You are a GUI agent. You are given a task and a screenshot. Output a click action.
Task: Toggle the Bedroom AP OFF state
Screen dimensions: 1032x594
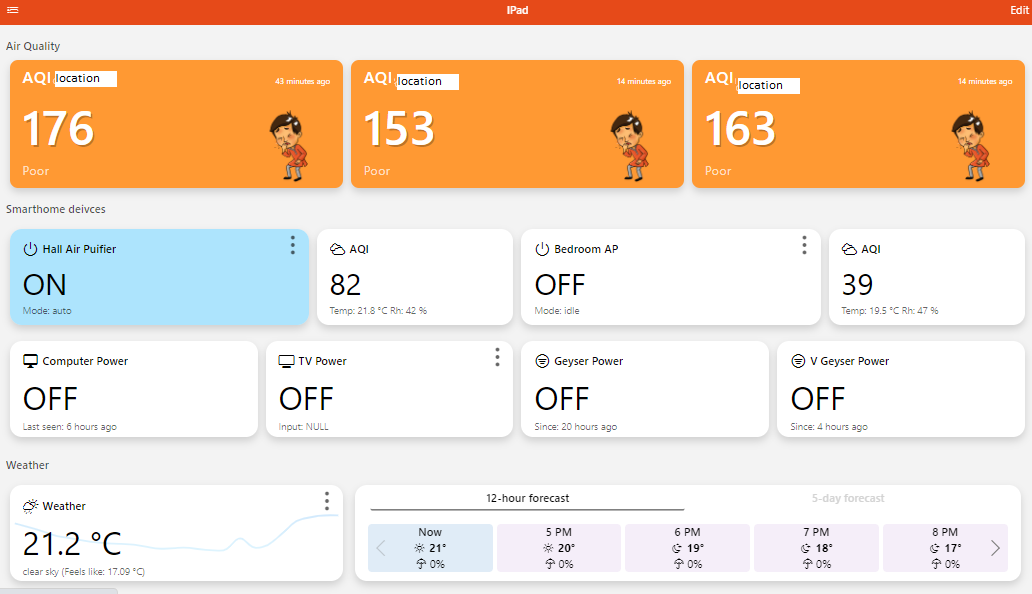[x=560, y=285]
